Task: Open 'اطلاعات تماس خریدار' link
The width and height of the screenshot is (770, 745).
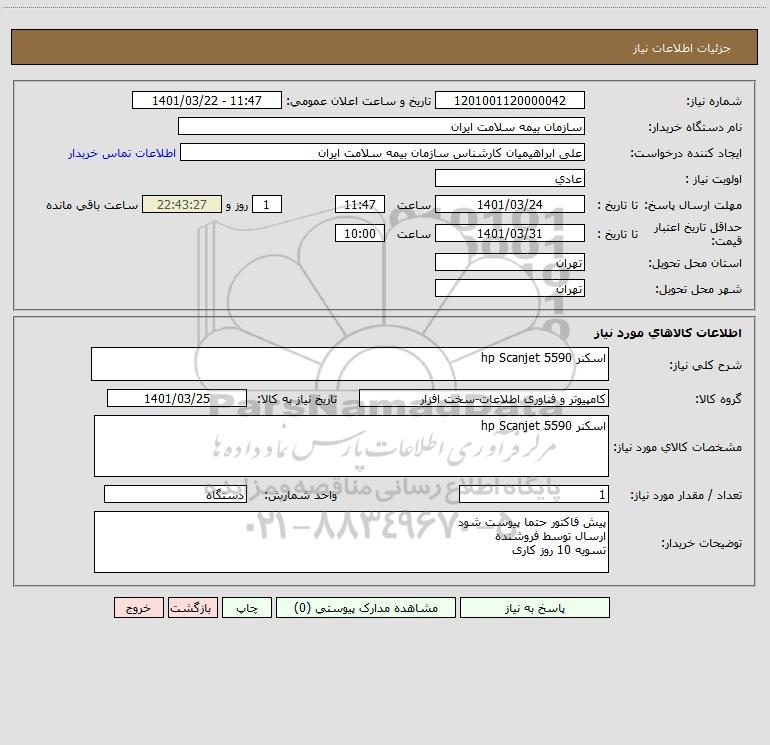Action: (x=122, y=153)
